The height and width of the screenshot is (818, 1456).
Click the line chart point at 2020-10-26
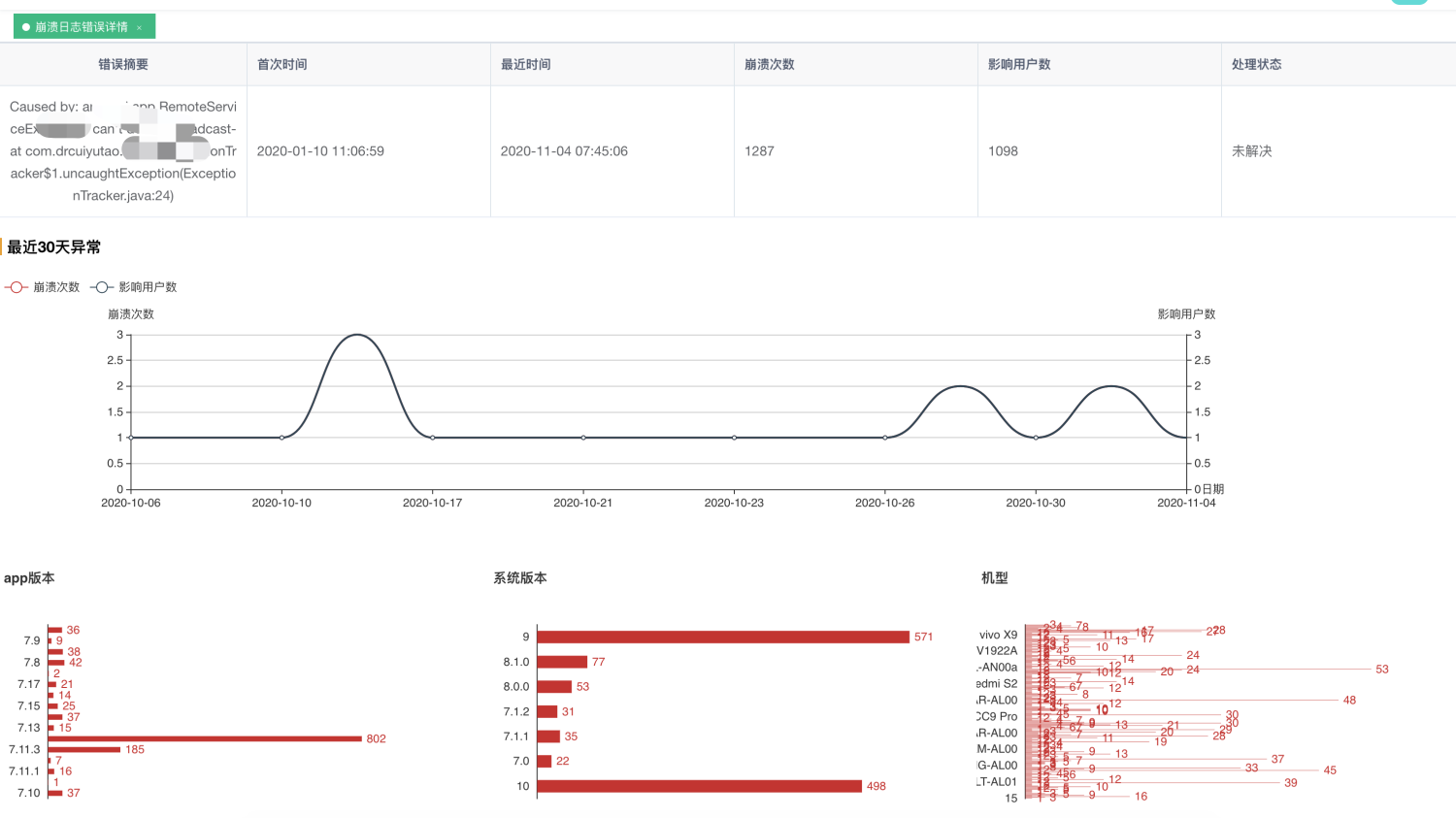coord(885,438)
